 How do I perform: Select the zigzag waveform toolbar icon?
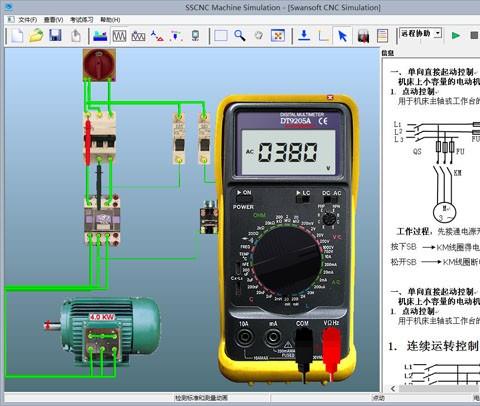pos(119,36)
